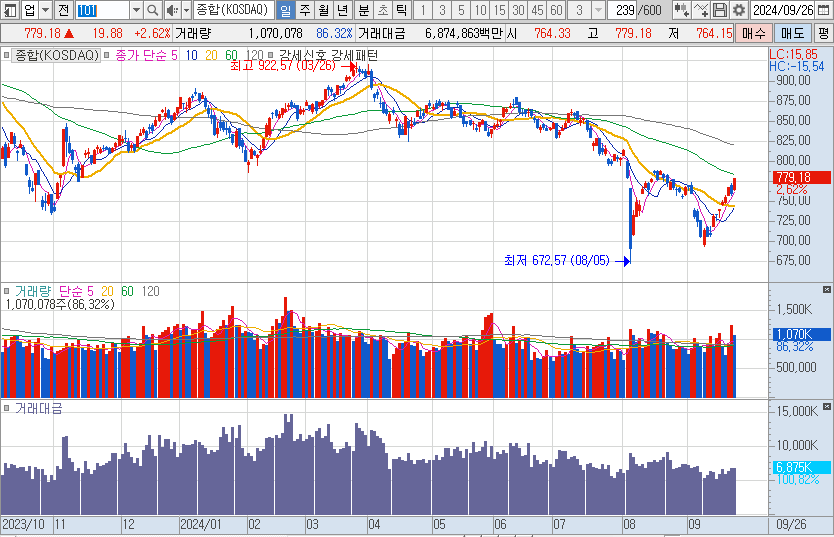
Task: Toggle the 종합(KOSDAQ) series legend checkbox
Action: point(6,55)
